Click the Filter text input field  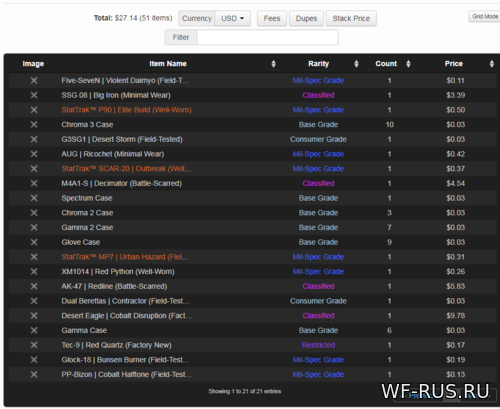click(x=268, y=37)
